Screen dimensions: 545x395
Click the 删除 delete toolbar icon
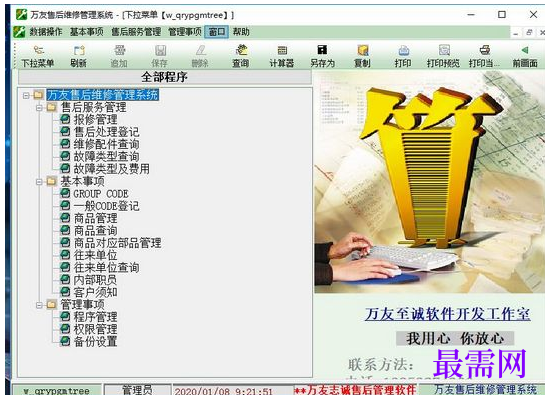tap(200, 56)
